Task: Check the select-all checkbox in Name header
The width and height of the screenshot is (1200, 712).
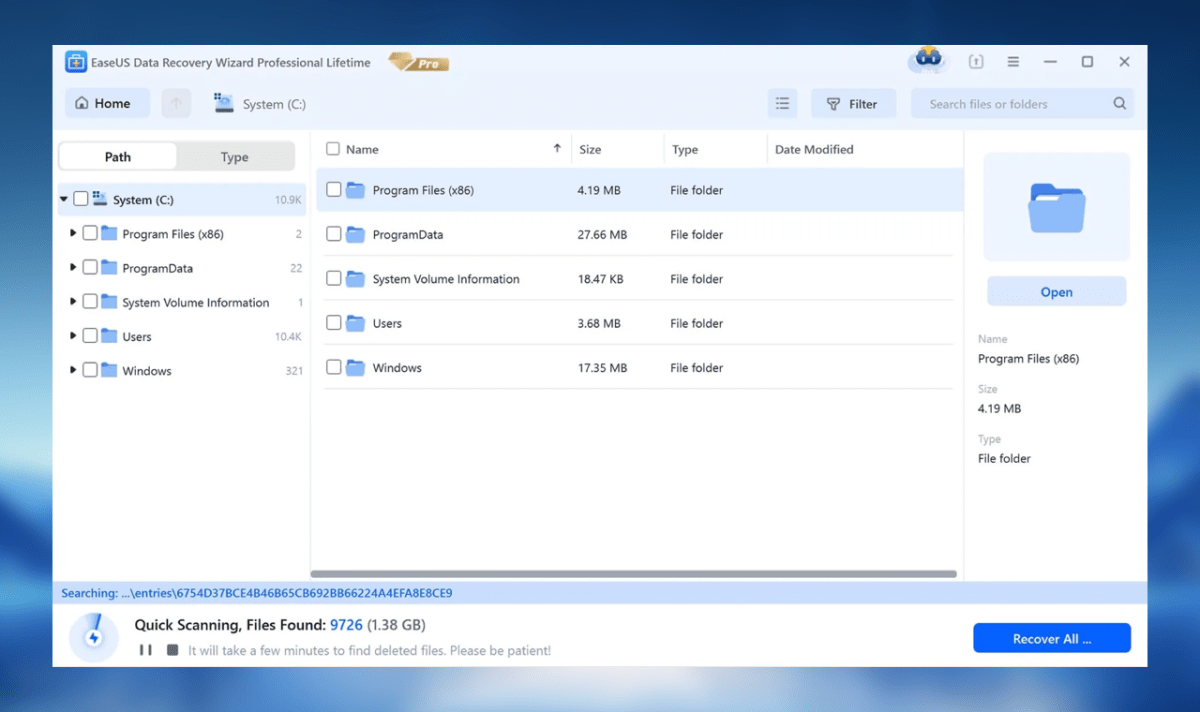Action: tap(333, 149)
